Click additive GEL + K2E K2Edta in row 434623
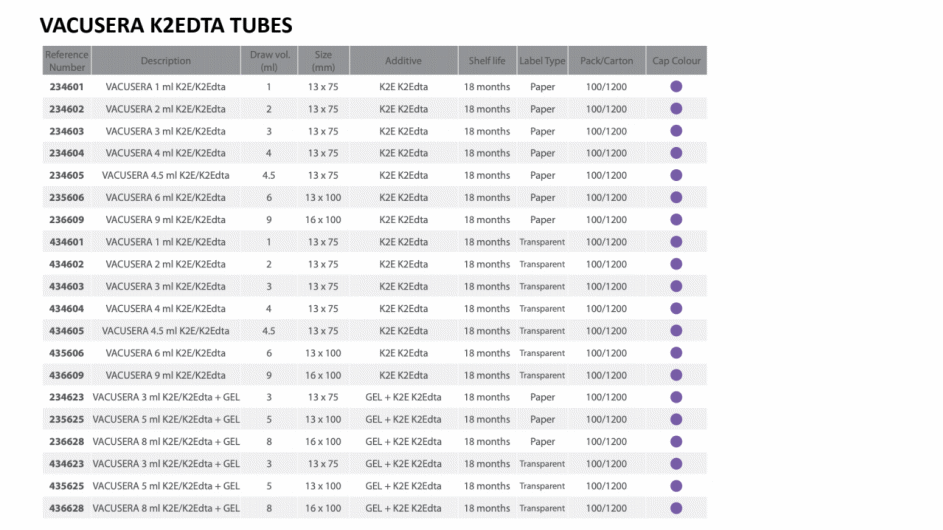This screenshot has height=530, width=943. point(404,464)
